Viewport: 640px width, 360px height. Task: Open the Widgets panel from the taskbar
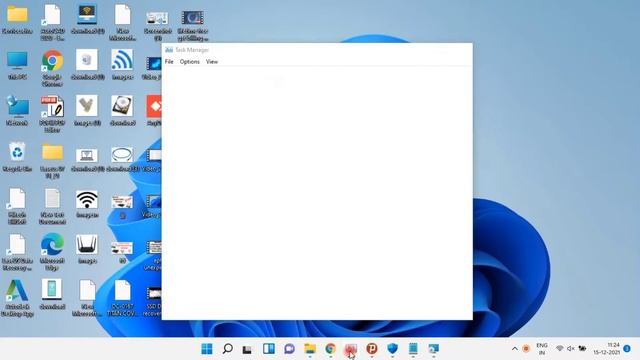269,349
